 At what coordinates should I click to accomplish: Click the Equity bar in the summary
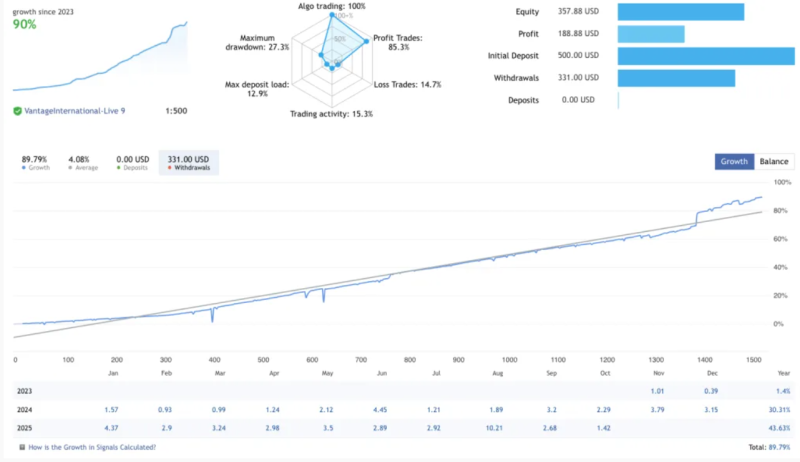click(681, 12)
